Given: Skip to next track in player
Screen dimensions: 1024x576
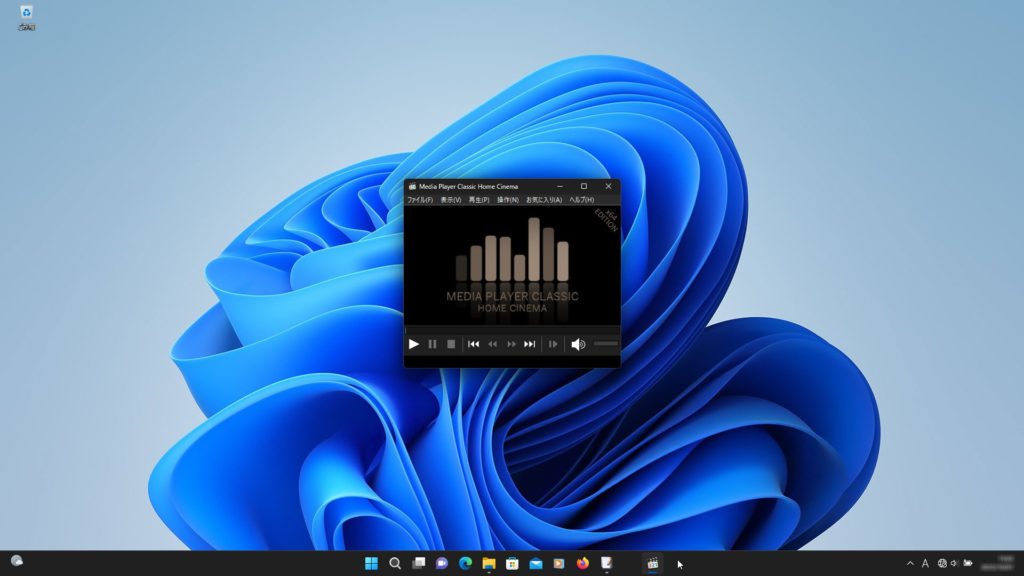Looking at the screenshot, I should click(x=530, y=344).
